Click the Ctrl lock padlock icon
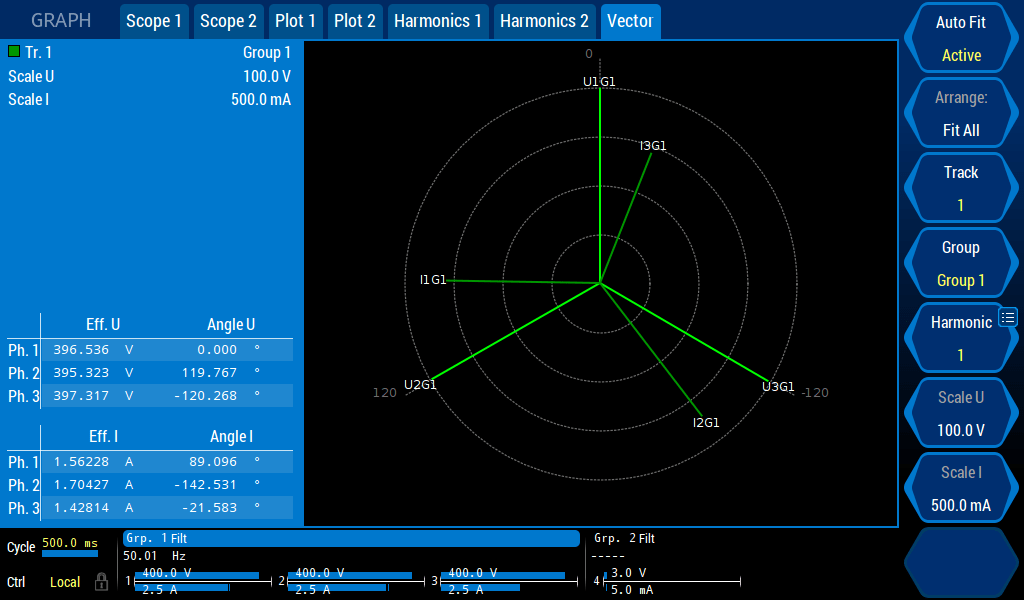This screenshot has width=1024, height=600. pos(101,582)
